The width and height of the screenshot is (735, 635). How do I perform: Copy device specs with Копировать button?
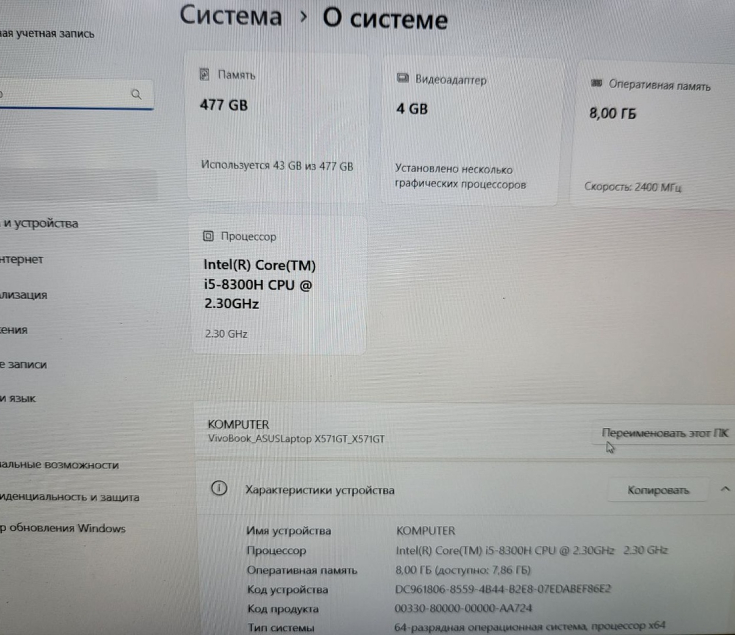(658, 490)
